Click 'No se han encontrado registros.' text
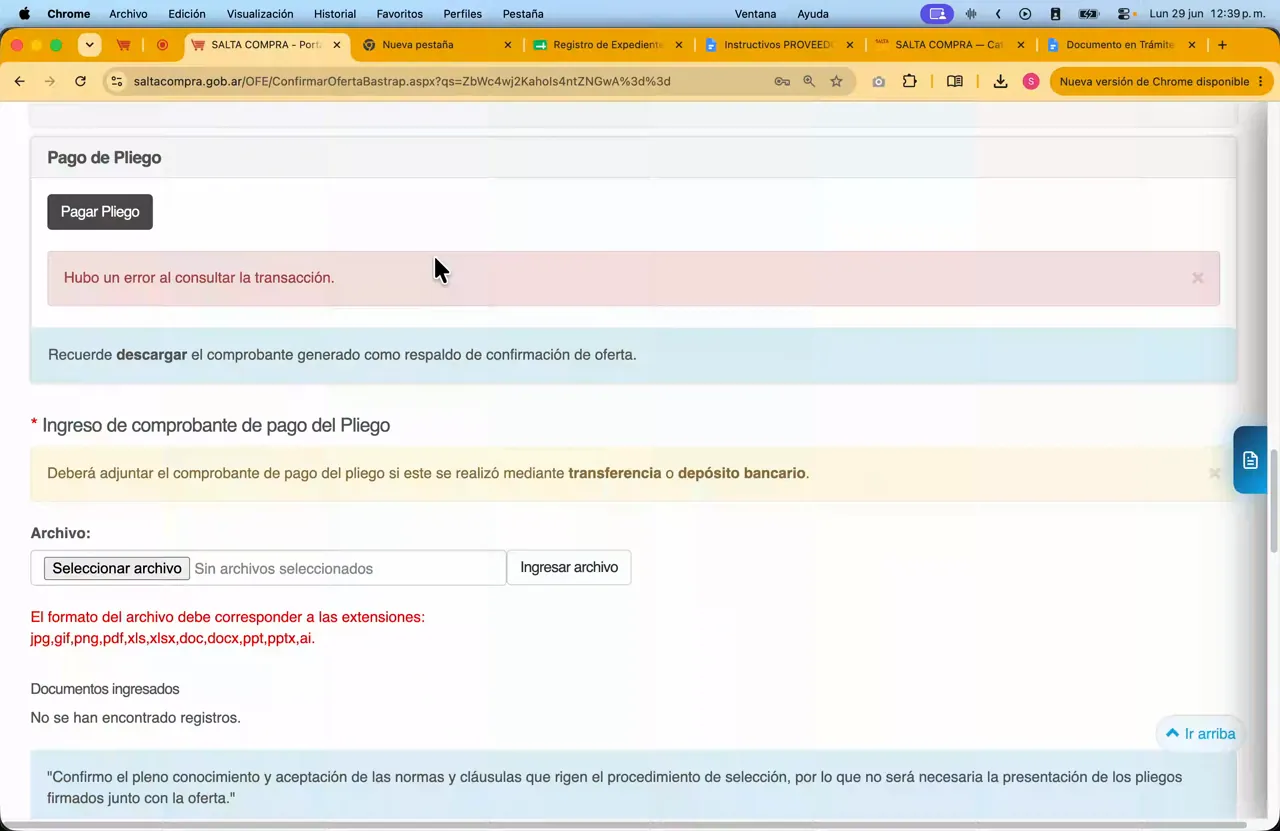 [x=136, y=717]
